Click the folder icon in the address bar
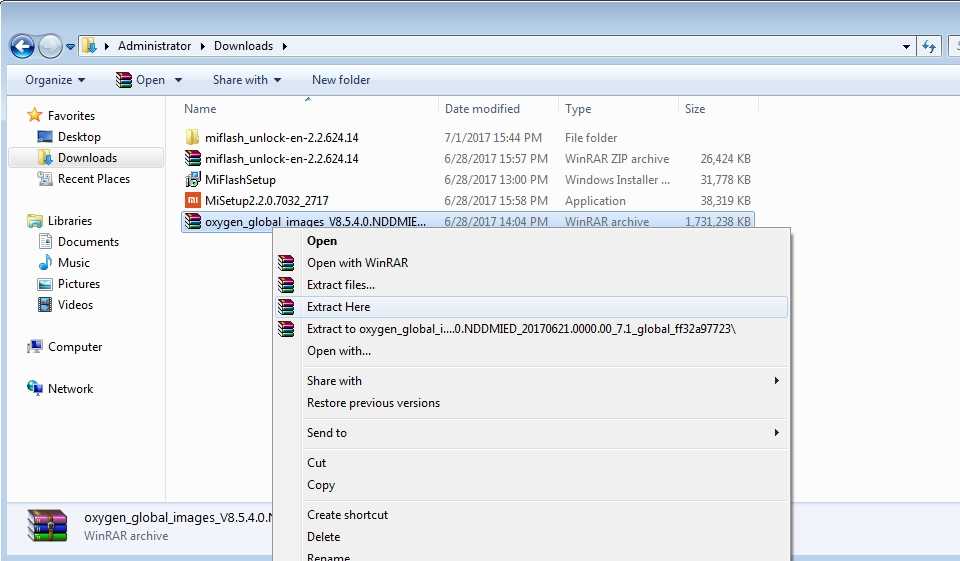Image resolution: width=960 pixels, height=561 pixels. tap(89, 46)
